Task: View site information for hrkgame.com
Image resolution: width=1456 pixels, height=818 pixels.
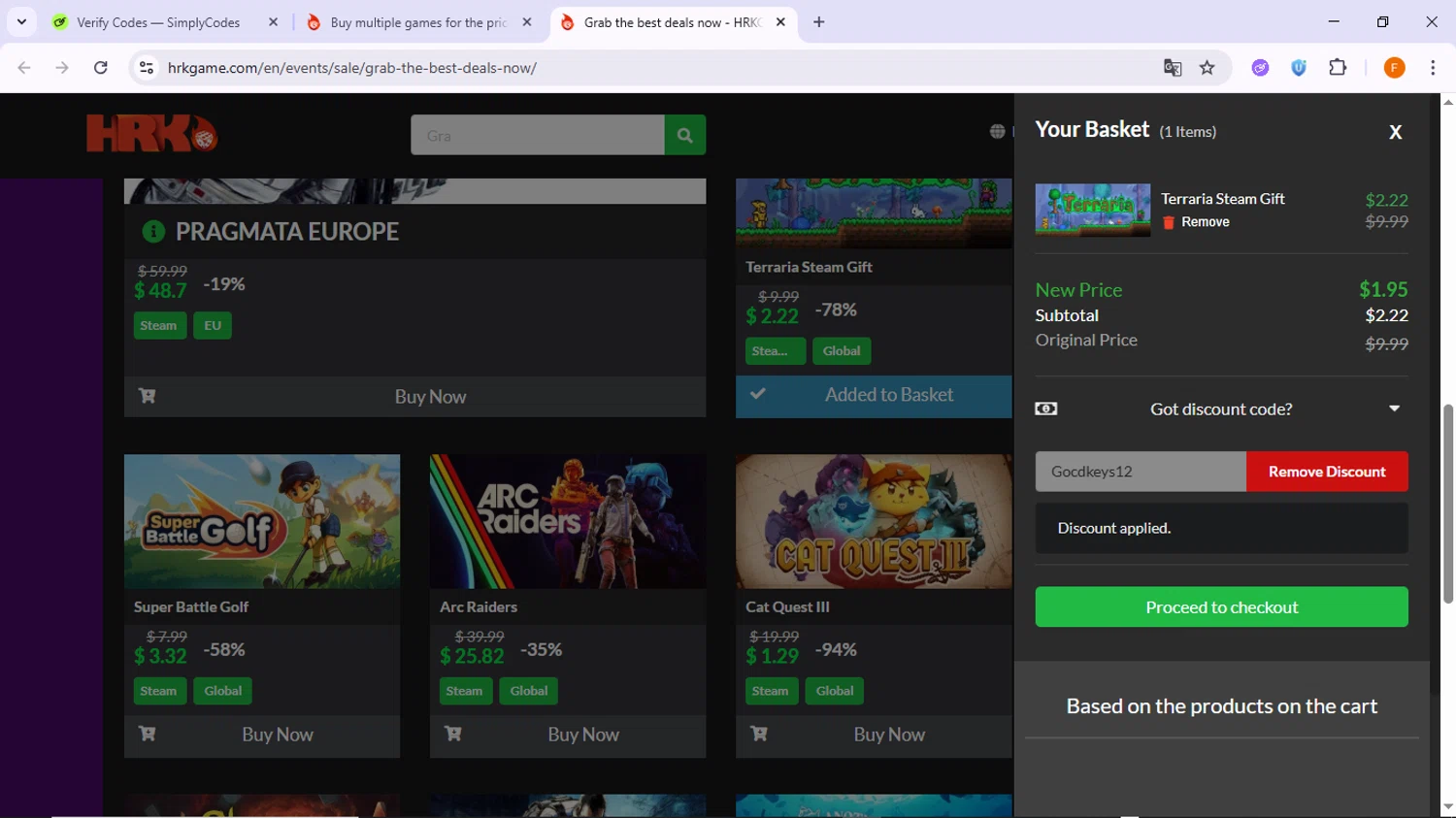Action: pyautogui.click(x=147, y=68)
